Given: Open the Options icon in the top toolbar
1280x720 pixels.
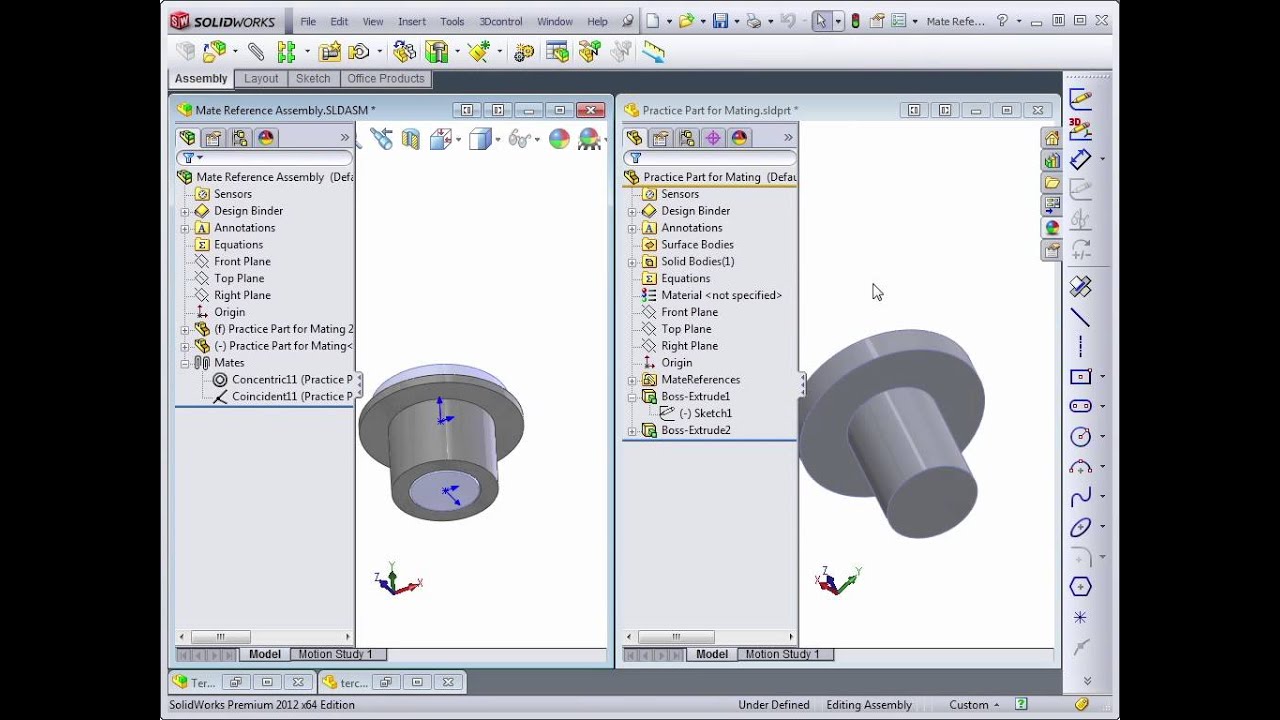Looking at the screenshot, I should pos(899,21).
